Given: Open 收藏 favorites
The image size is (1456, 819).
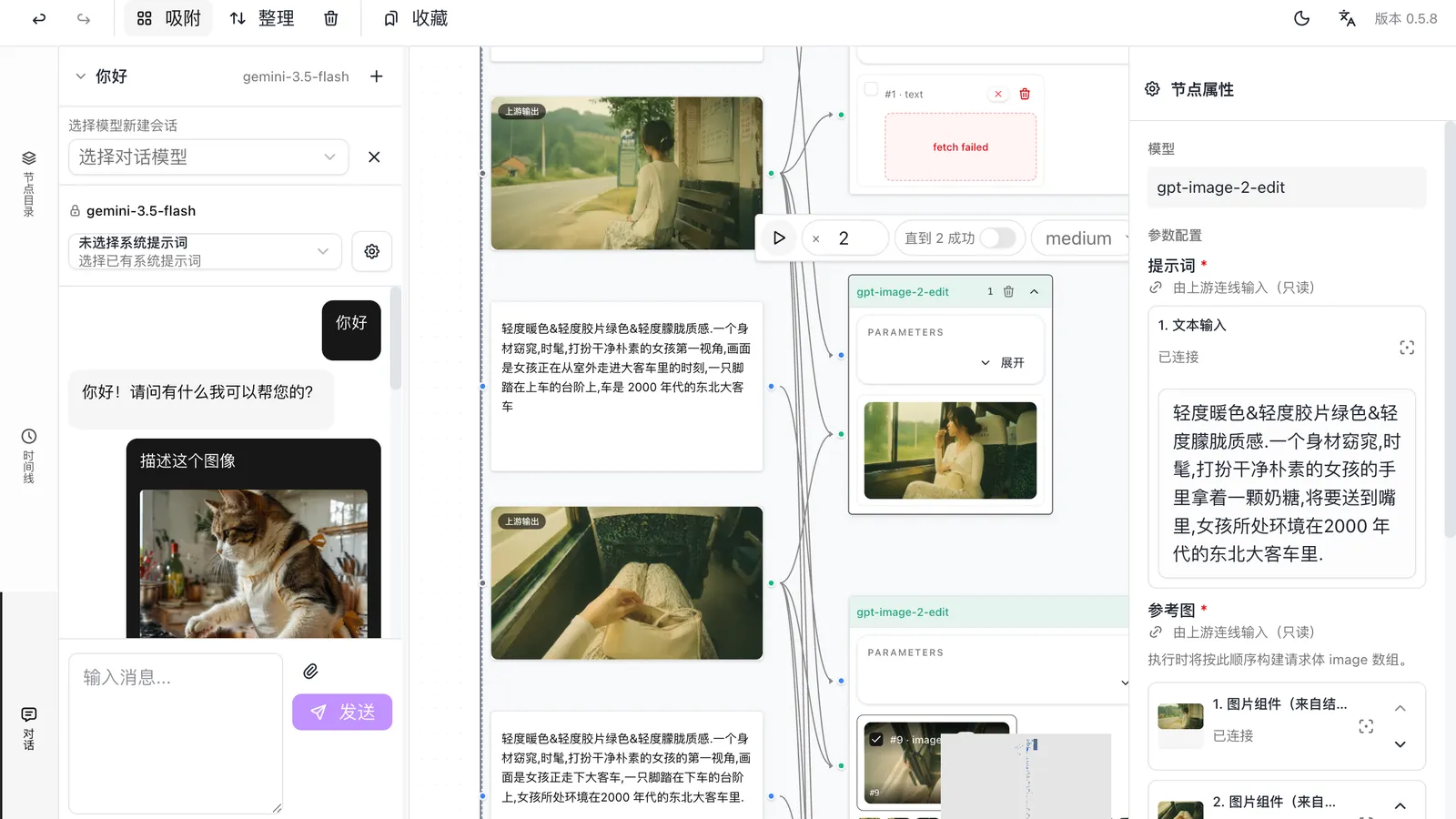Looking at the screenshot, I should click(416, 18).
